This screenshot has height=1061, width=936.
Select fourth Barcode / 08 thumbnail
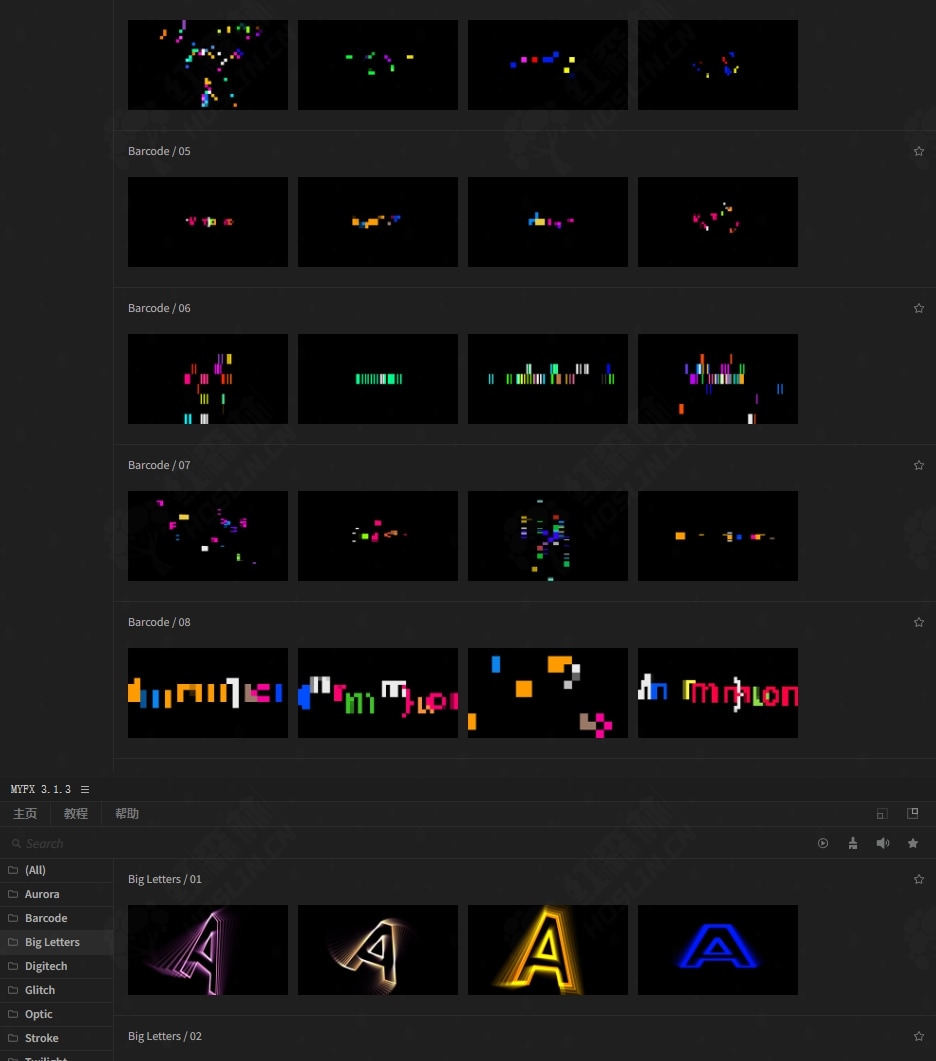[x=717, y=693]
